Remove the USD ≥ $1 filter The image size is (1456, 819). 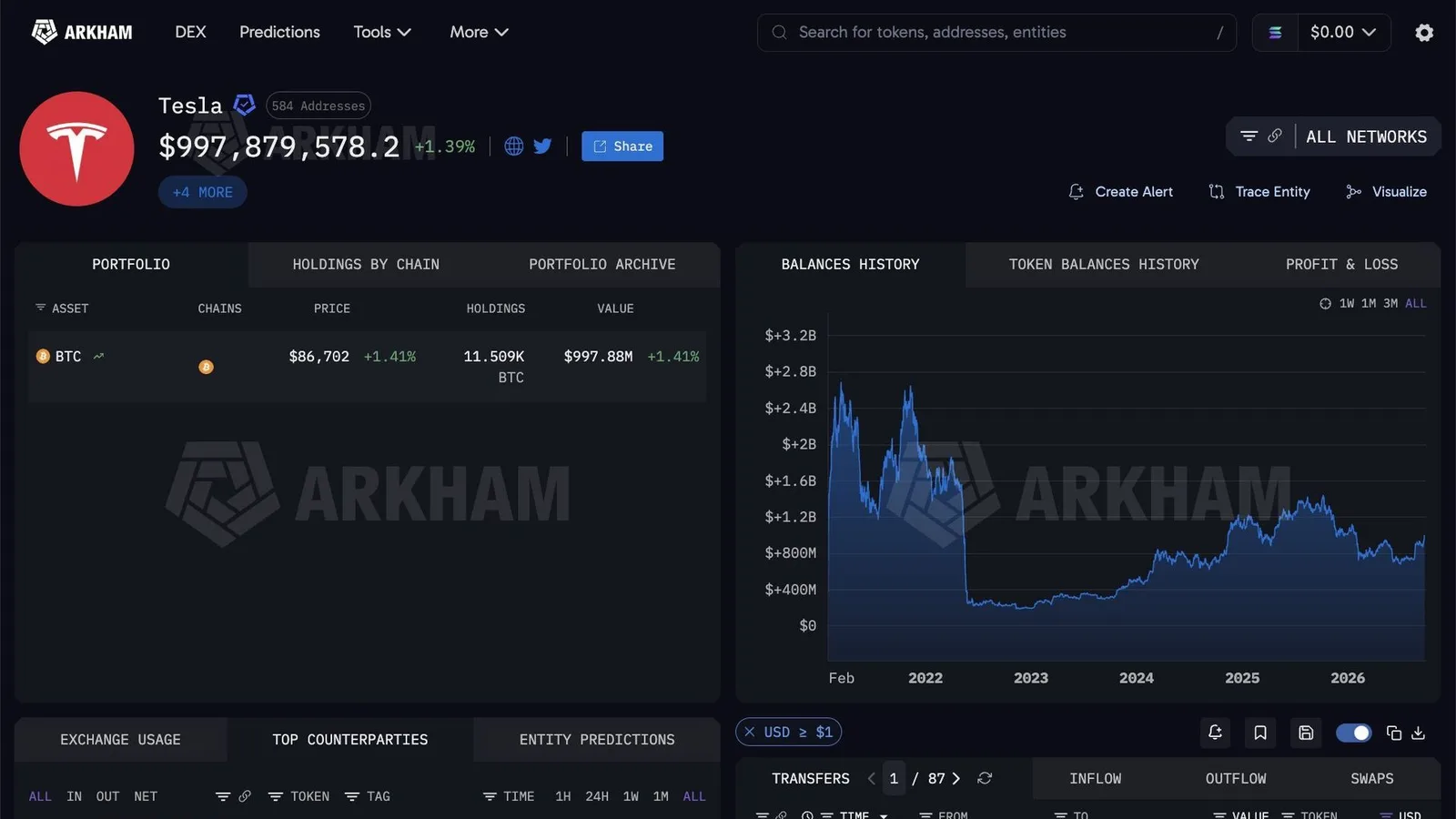coord(750,733)
